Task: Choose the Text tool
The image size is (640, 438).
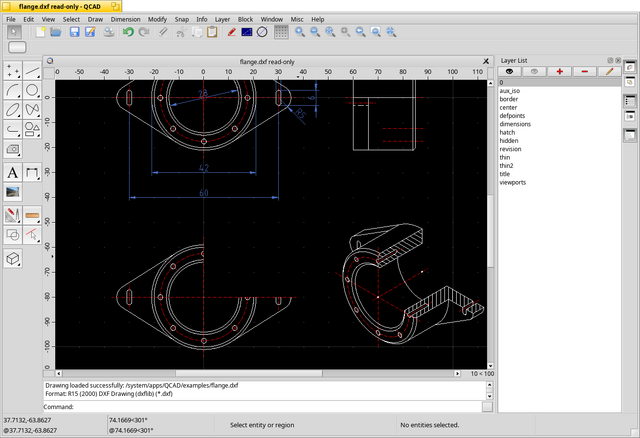Action: pyautogui.click(x=13, y=173)
